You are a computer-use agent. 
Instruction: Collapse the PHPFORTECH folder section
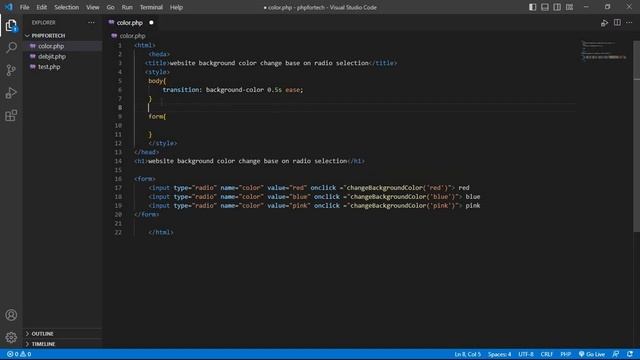48,36
